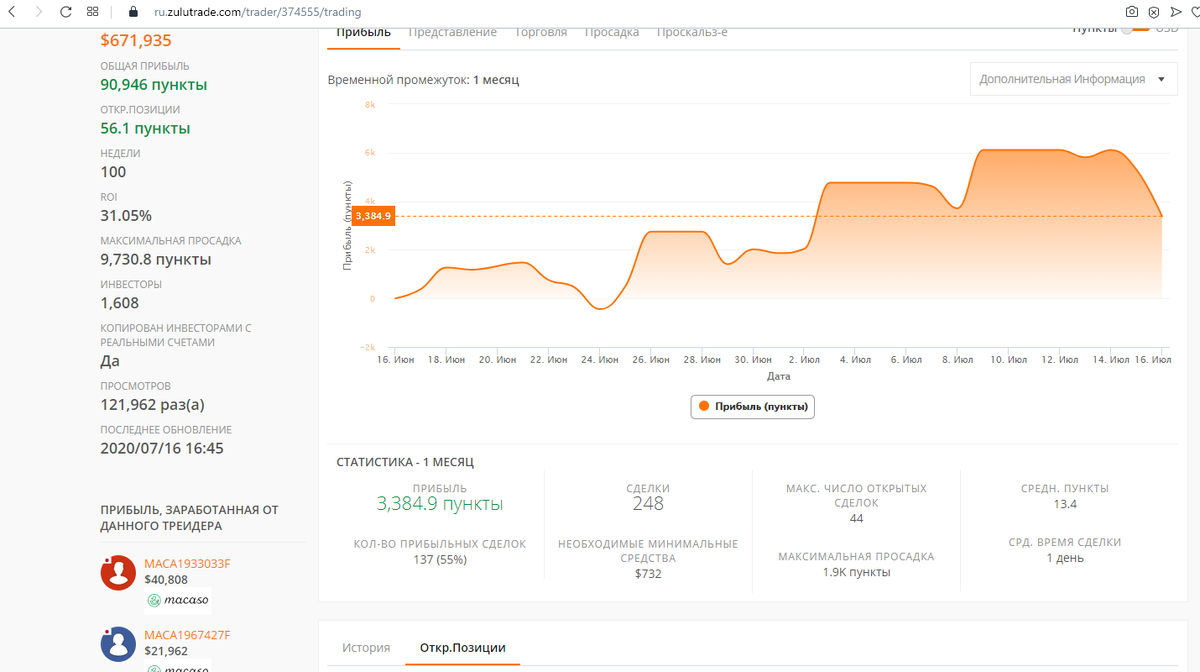Viewport: 1200px width, 672px height.
Task: Click the blue avatar of MACA1967427F
Action: [x=118, y=644]
